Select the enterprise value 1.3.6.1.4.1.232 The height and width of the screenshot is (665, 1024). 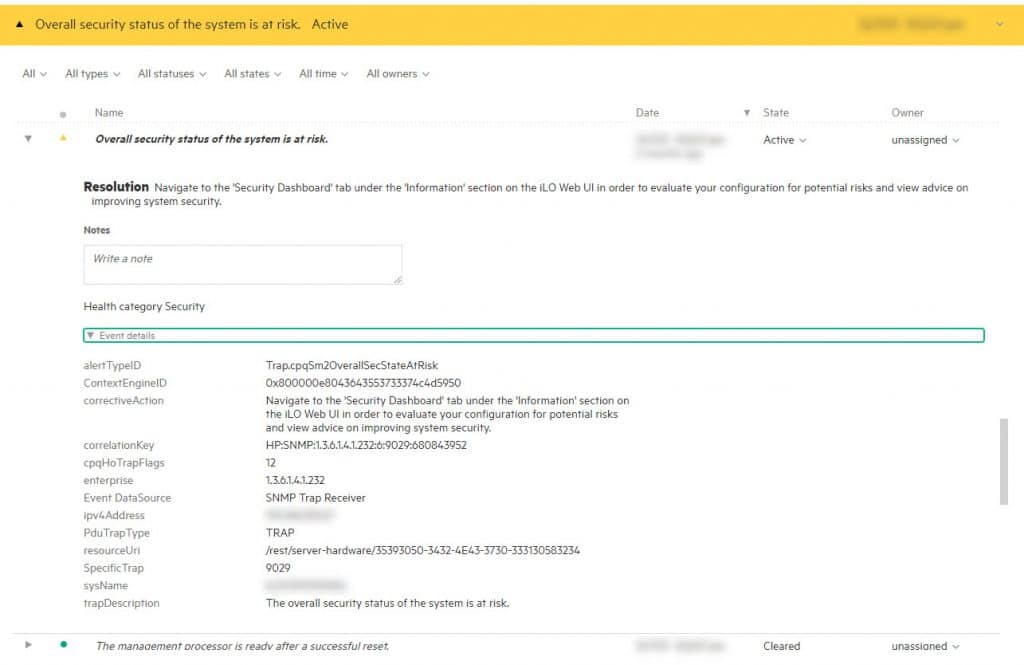295,480
